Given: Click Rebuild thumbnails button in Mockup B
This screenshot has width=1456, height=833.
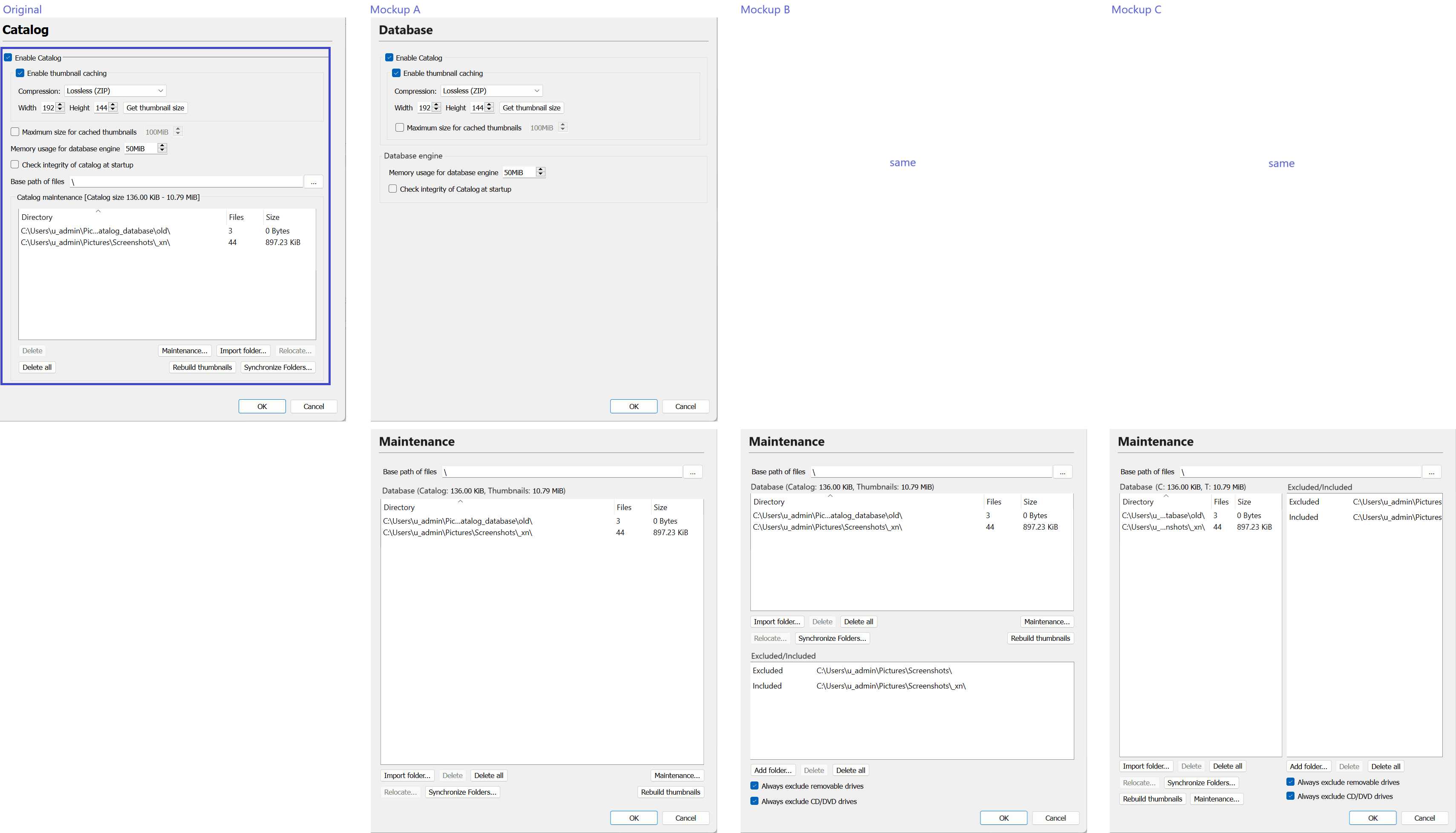Looking at the screenshot, I should click(x=1040, y=638).
